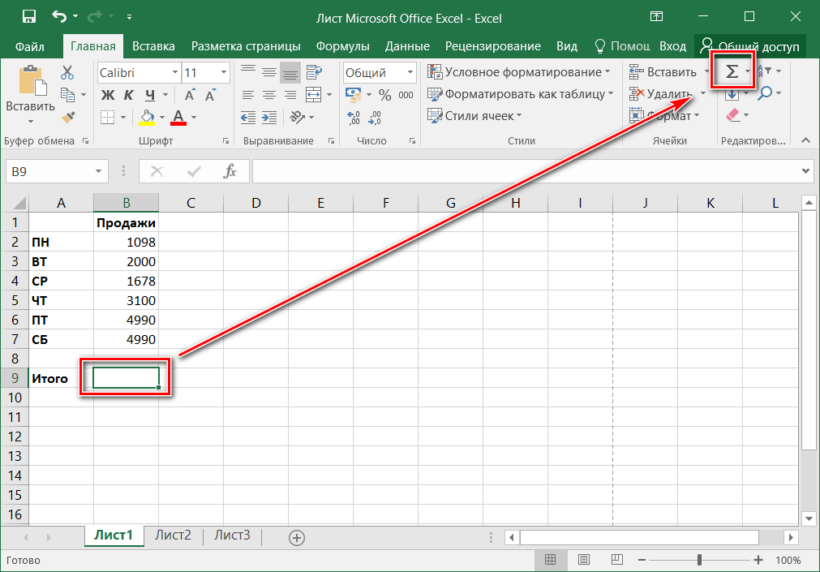Center cell text horizontally

(x=269, y=95)
